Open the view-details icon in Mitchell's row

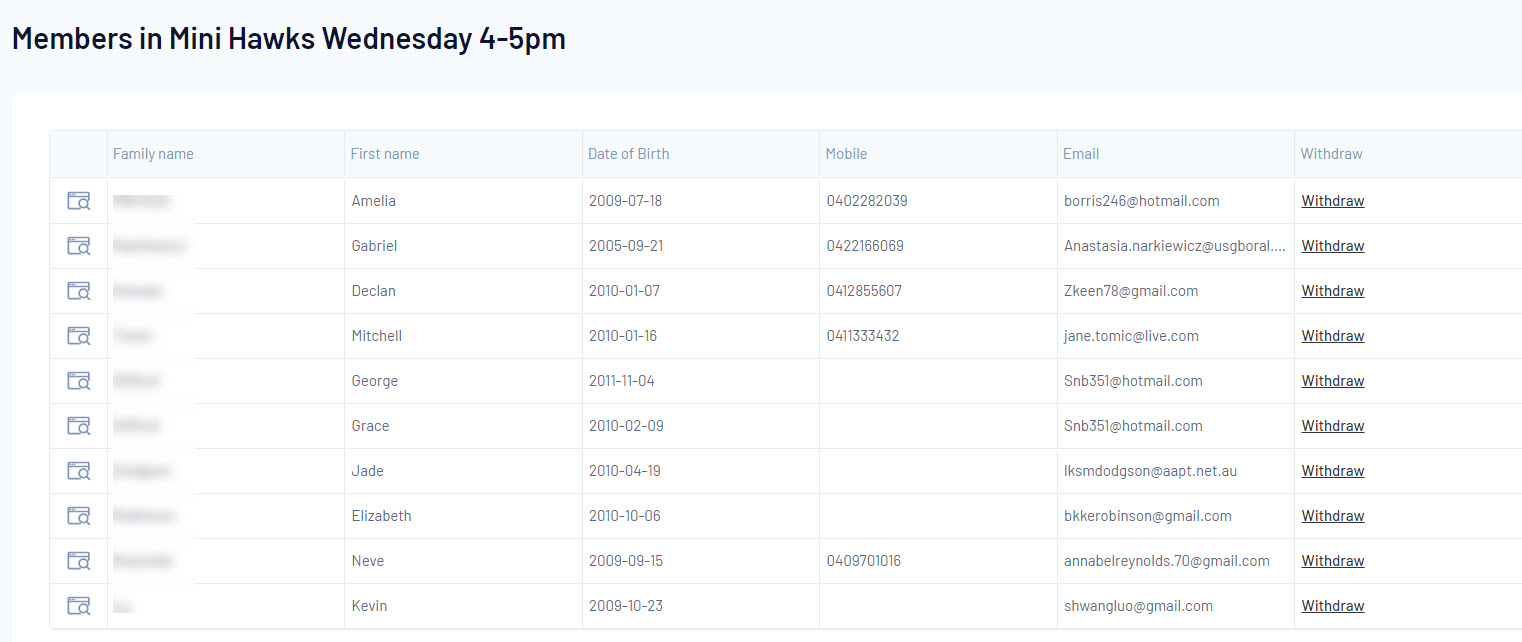[79, 336]
